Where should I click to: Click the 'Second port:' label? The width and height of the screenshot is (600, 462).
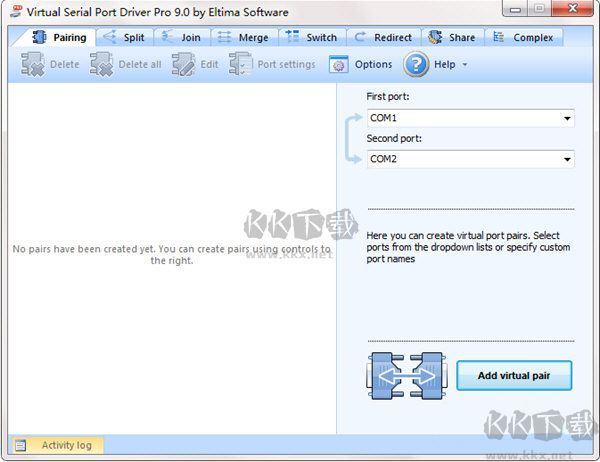394,138
